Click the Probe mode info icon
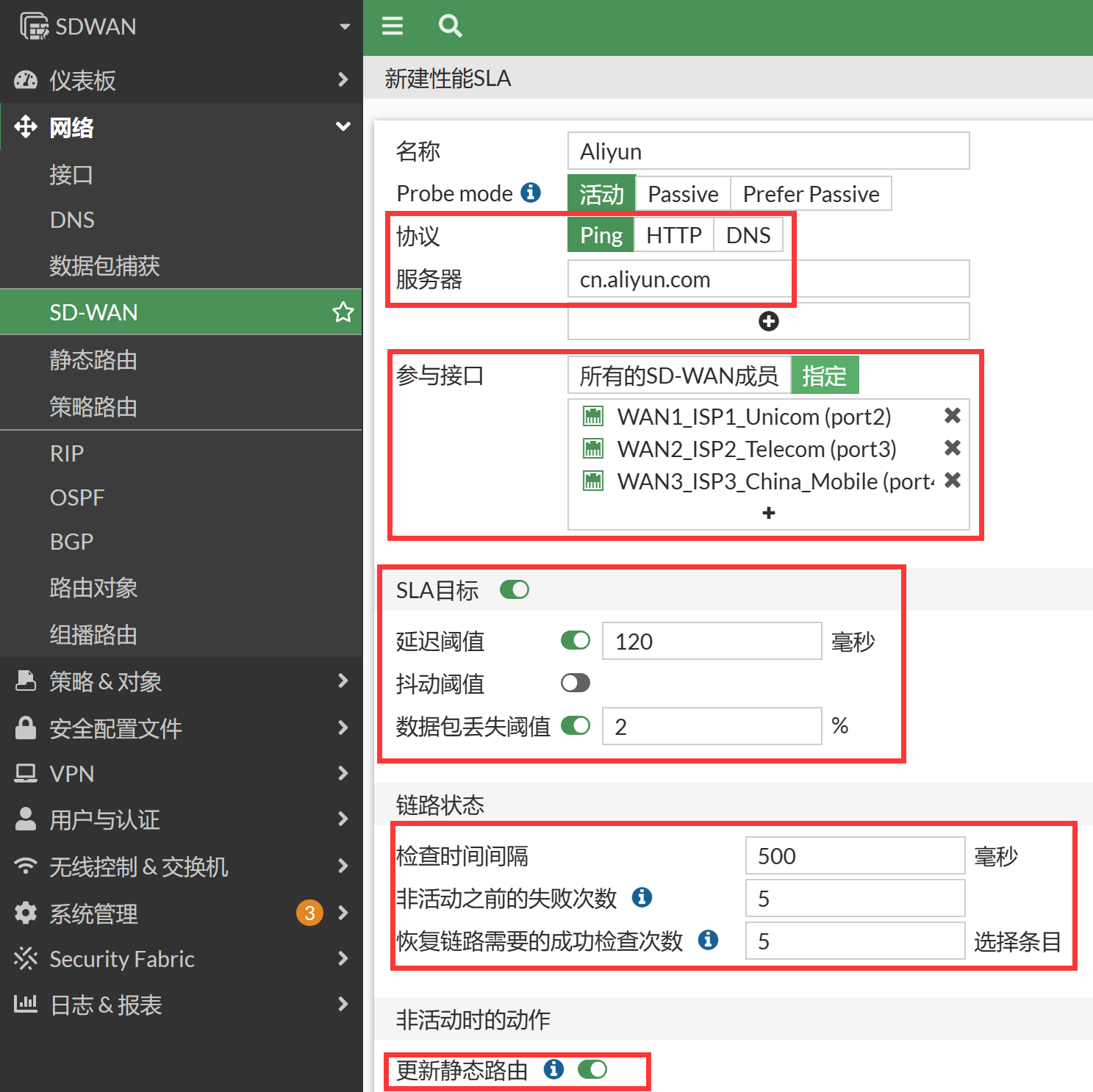1093x1092 pixels. [x=531, y=193]
